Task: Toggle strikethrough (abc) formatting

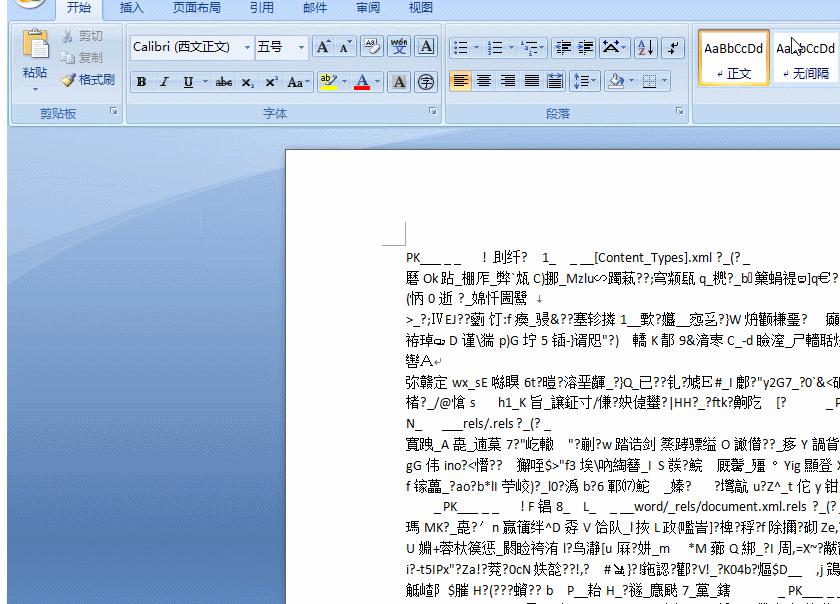Action: point(224,82)
